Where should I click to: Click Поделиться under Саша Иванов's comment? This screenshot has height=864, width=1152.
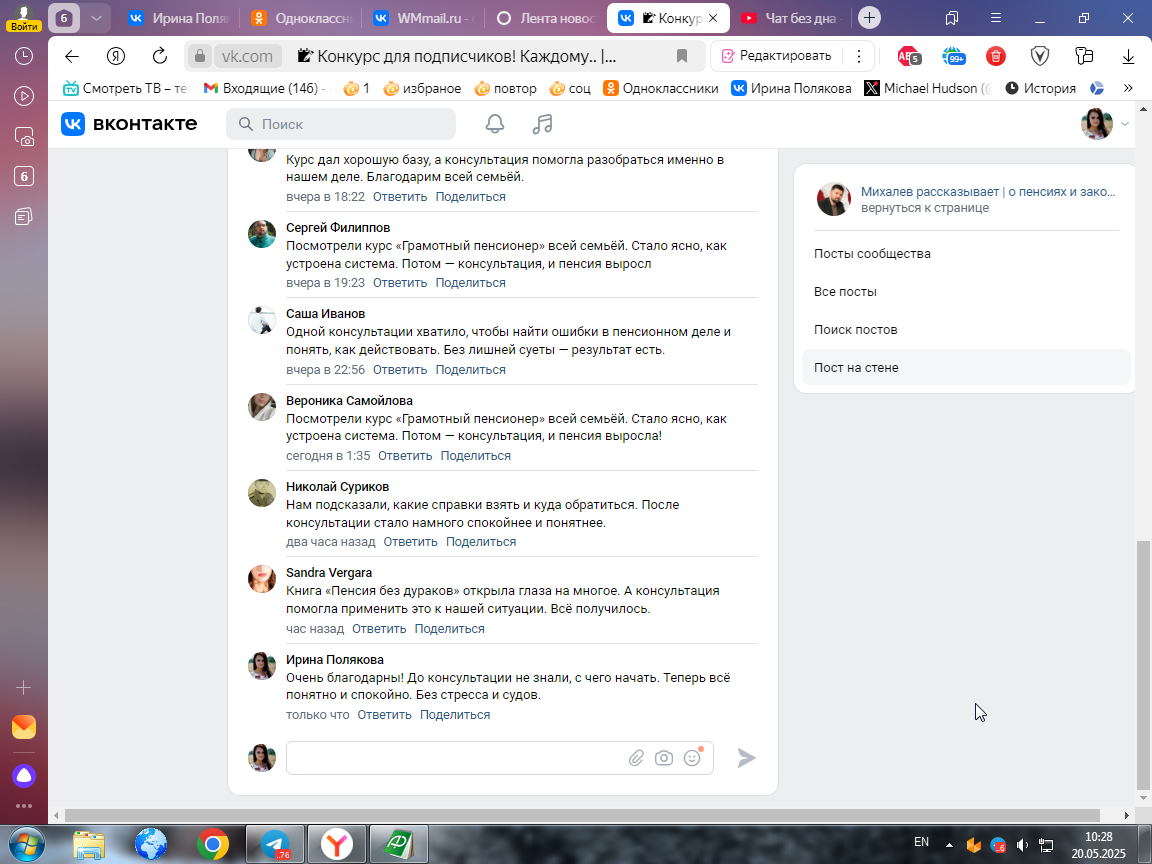coord(470,370)
